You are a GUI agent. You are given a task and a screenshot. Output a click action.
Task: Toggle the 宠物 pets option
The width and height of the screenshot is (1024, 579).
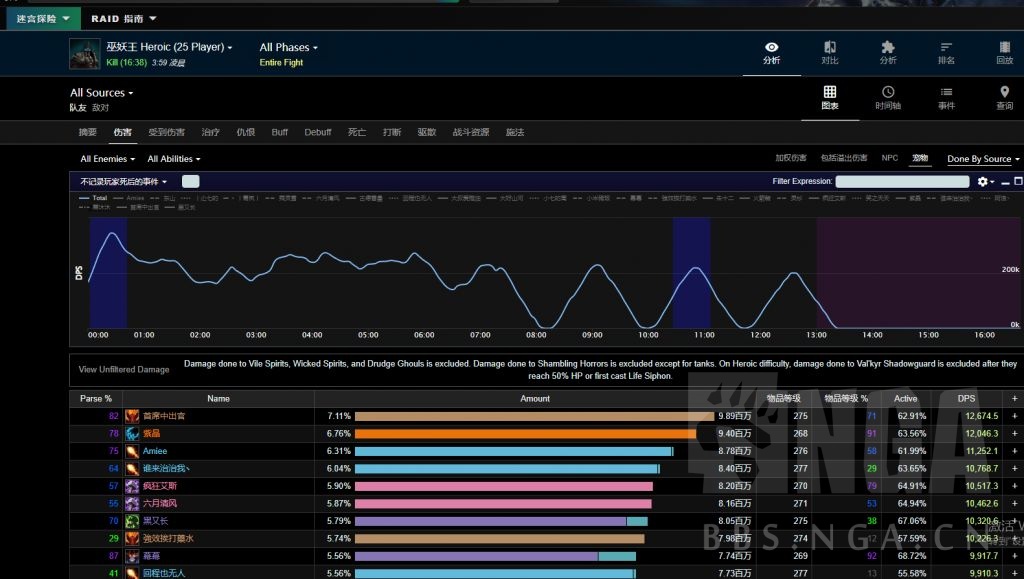click(x=920, y=158)
